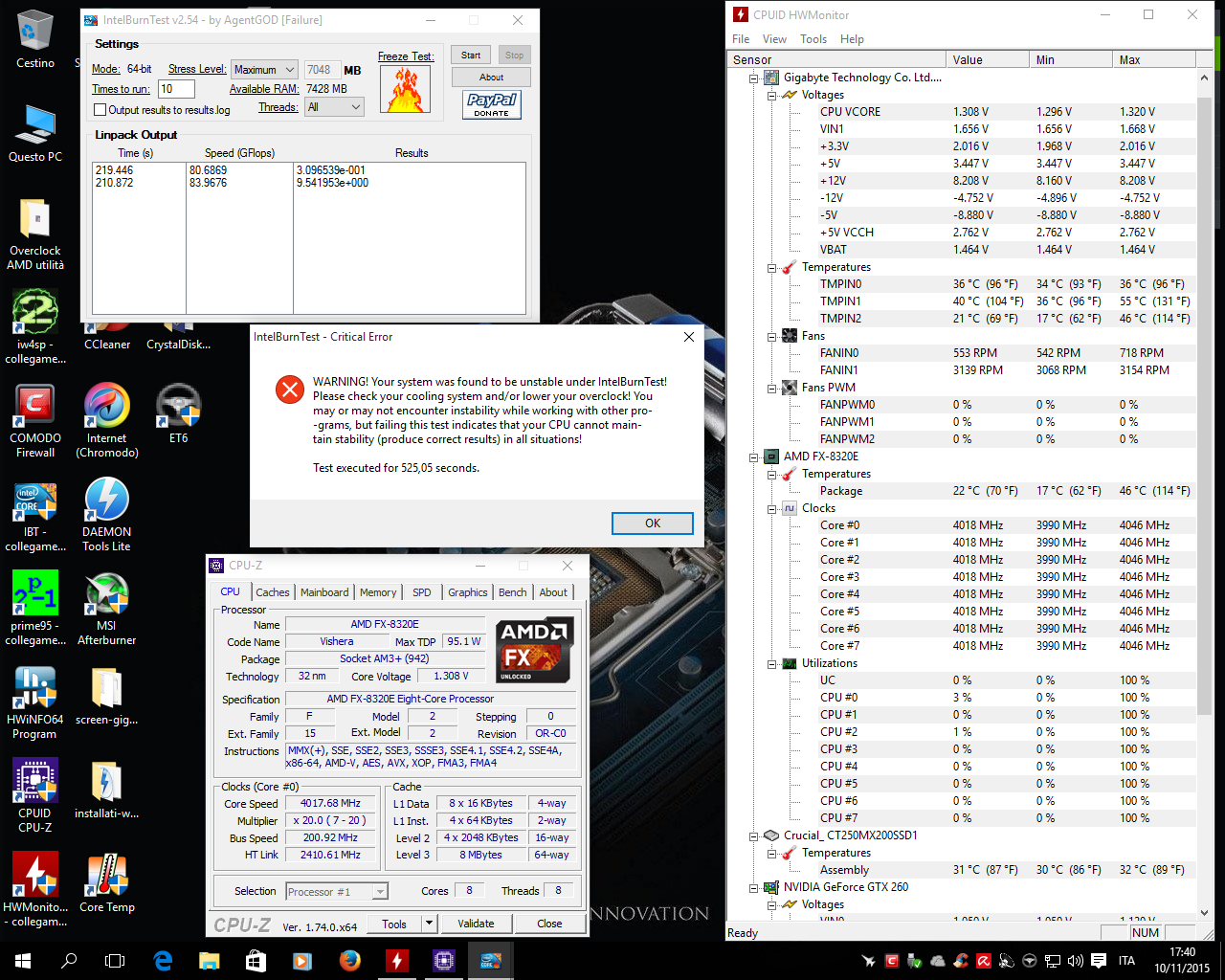Click the IntelBurnTest flame Freeze Test icon
Image resolution: width=1225 pixels, height=980 pixels.
(405, 88)
